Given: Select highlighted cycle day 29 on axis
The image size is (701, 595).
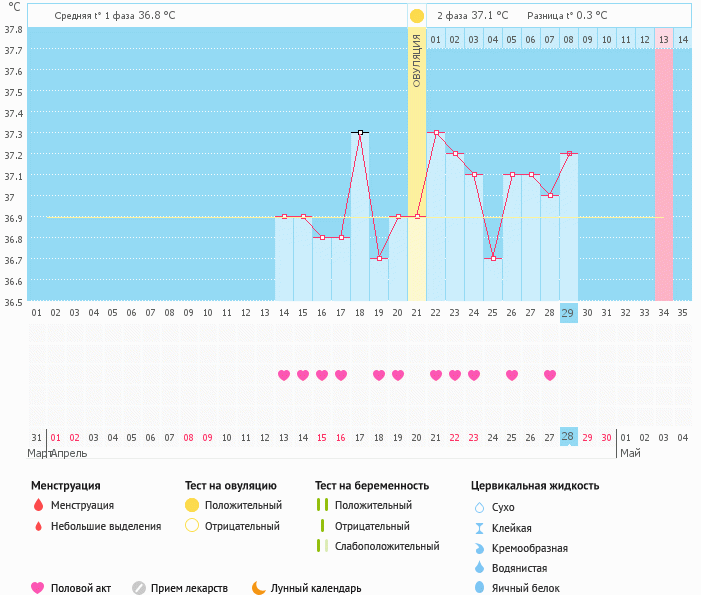Looking at the screenshot, I should tap(568, 313).
